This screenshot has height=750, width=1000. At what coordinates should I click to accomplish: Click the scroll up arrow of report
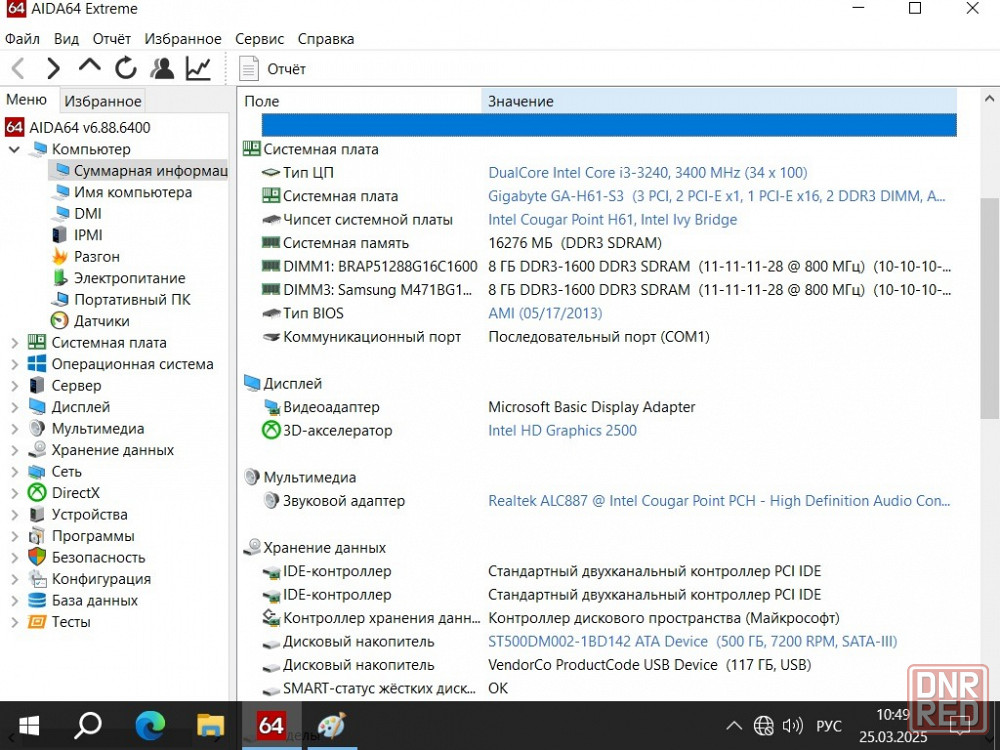(989, 99)
